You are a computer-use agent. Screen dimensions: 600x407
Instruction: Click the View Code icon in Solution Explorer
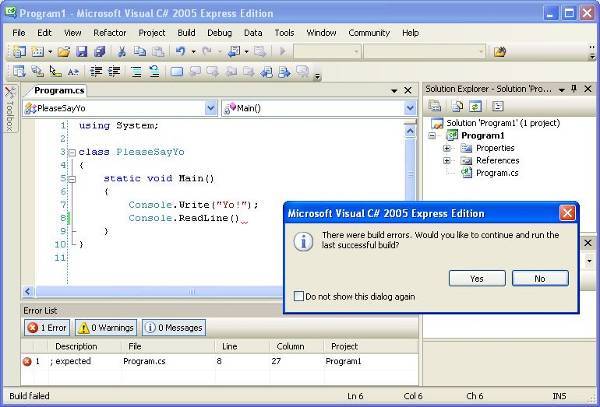(x=497, y=106)
